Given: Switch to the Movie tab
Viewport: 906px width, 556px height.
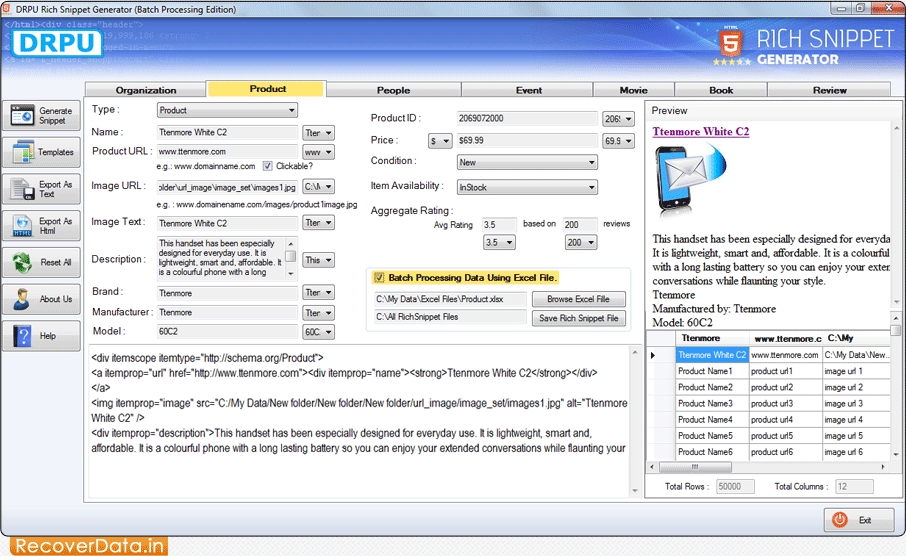Looking at the screenshot, I should [x=633, y=90].
